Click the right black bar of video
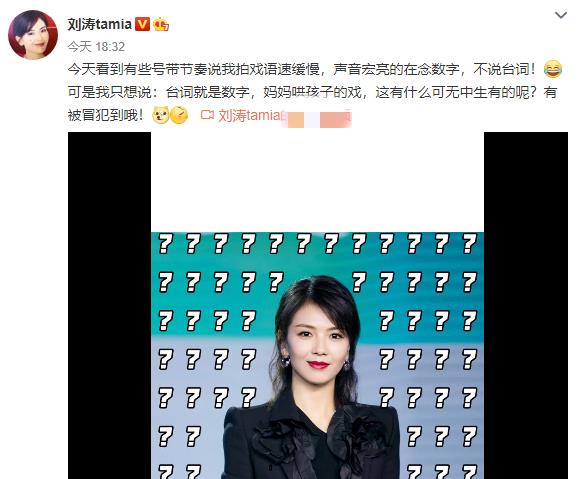 (526, 305)
